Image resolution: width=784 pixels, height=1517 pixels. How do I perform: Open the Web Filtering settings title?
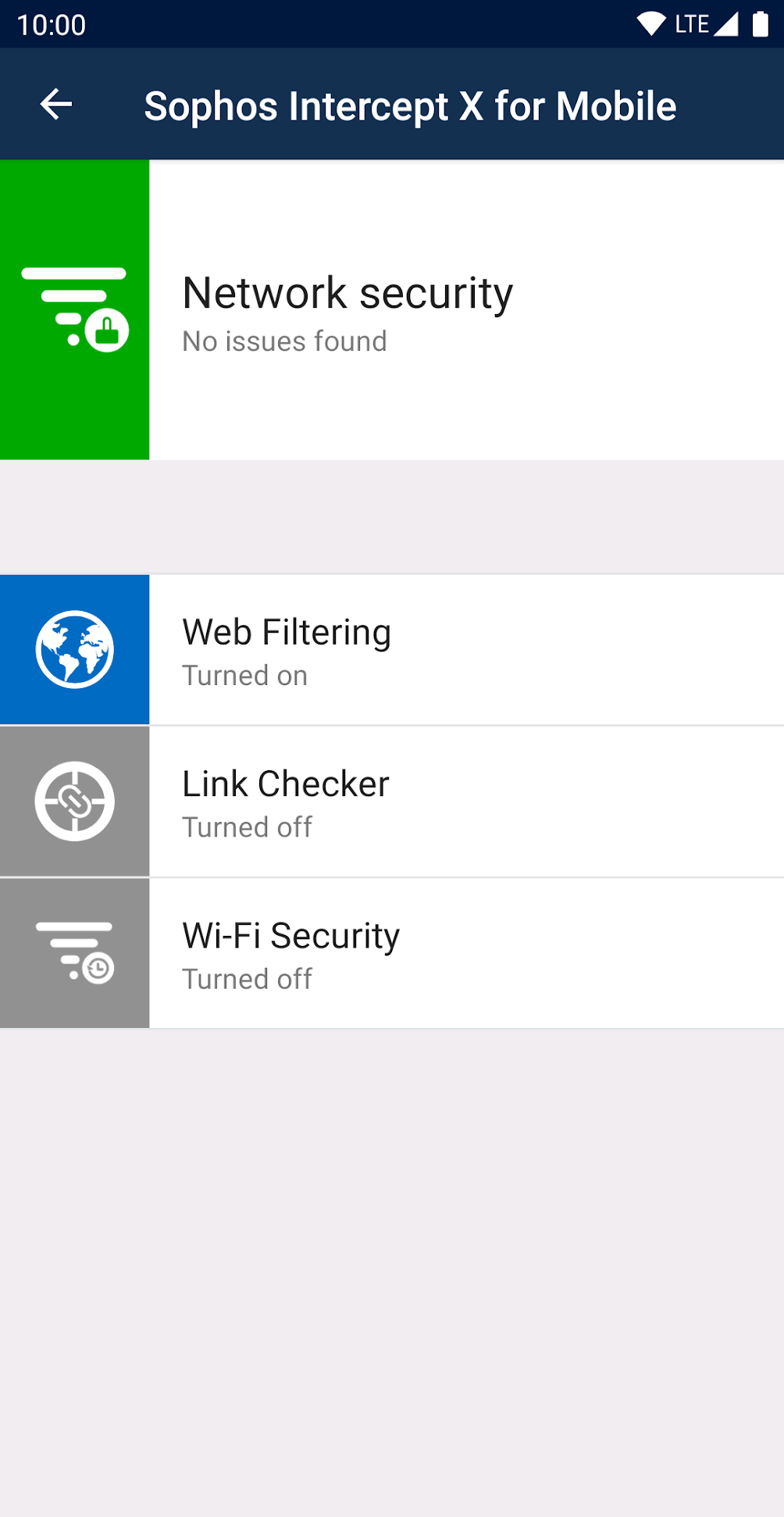coord(287,632)
